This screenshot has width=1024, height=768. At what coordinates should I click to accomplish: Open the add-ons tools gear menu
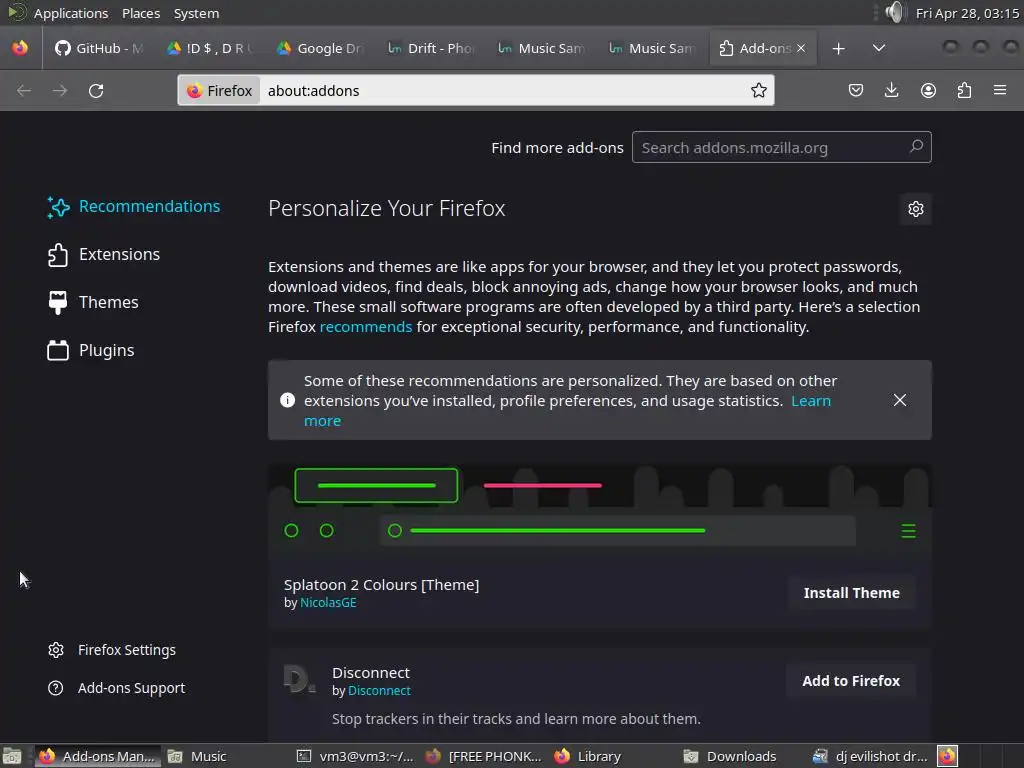tap(916, 209)
